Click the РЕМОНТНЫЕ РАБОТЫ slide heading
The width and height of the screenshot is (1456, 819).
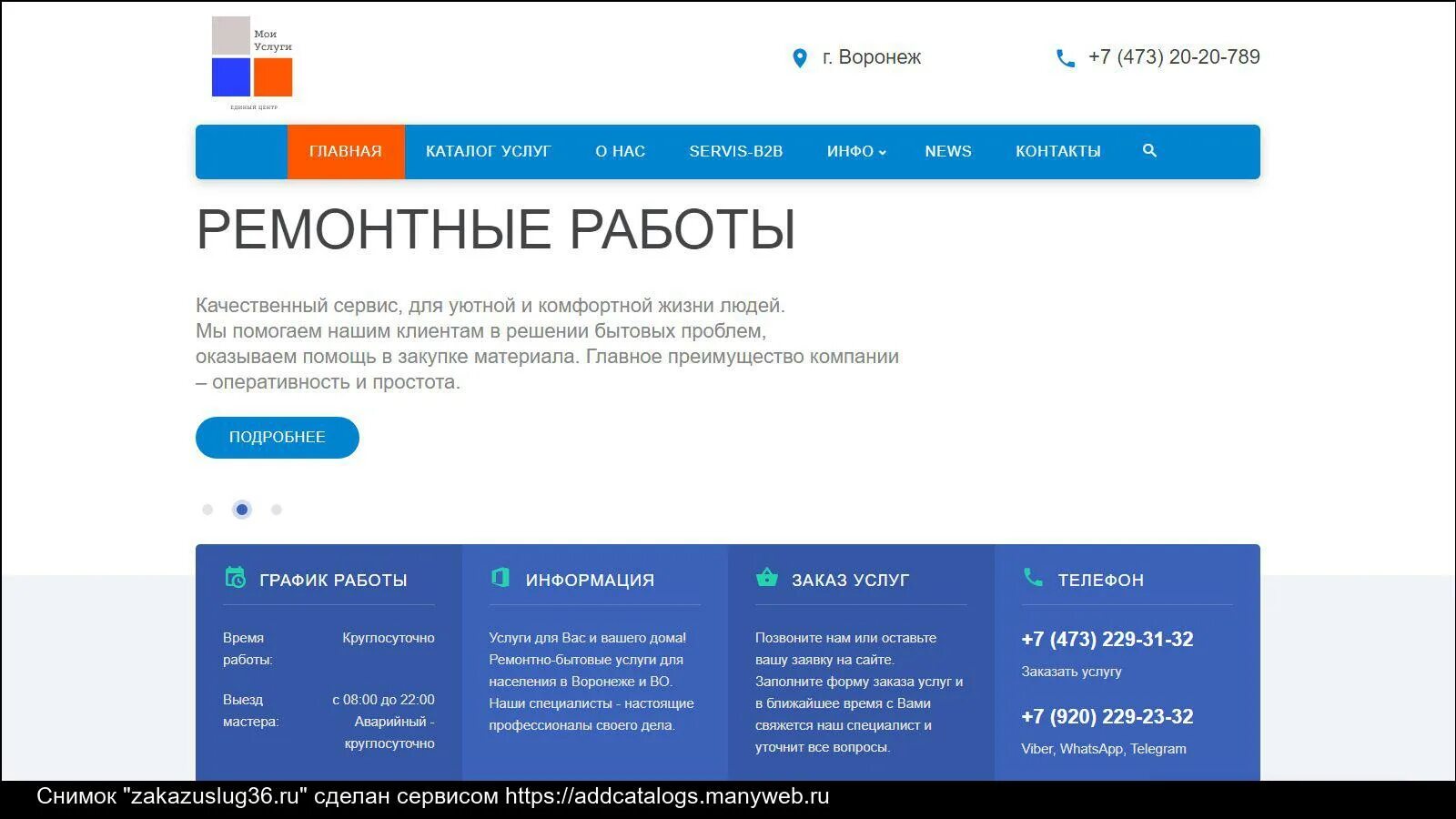click(x=496, y=228)
